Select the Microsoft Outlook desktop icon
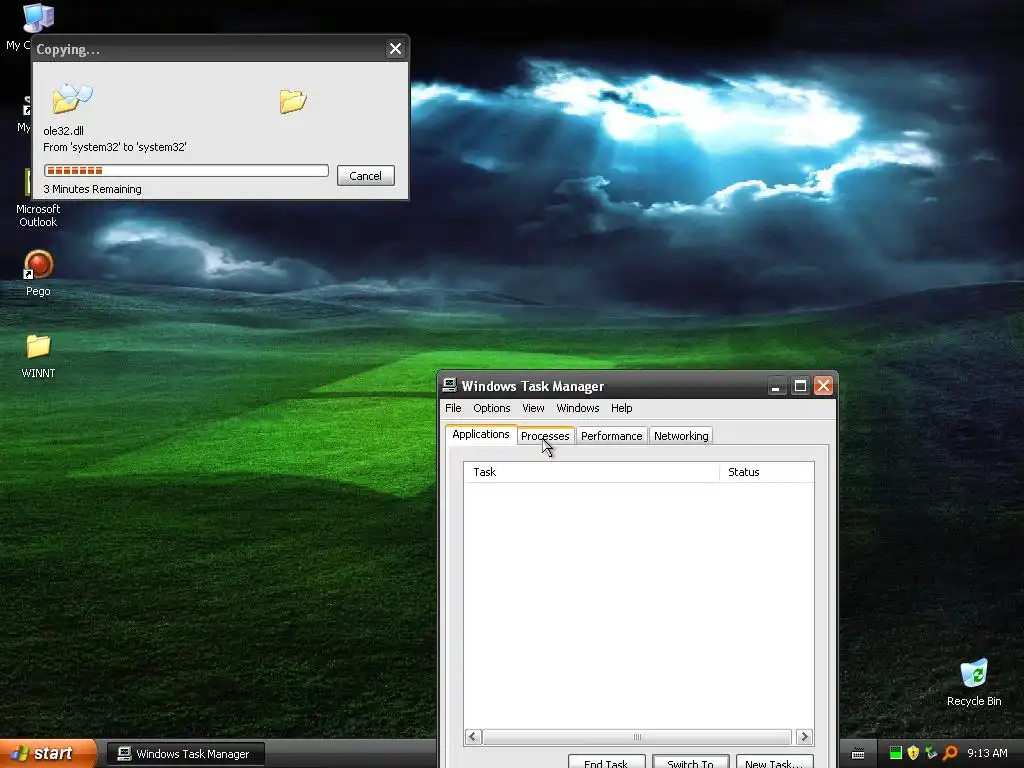Viewport: 1024px width, 768px height. point(38,197)
